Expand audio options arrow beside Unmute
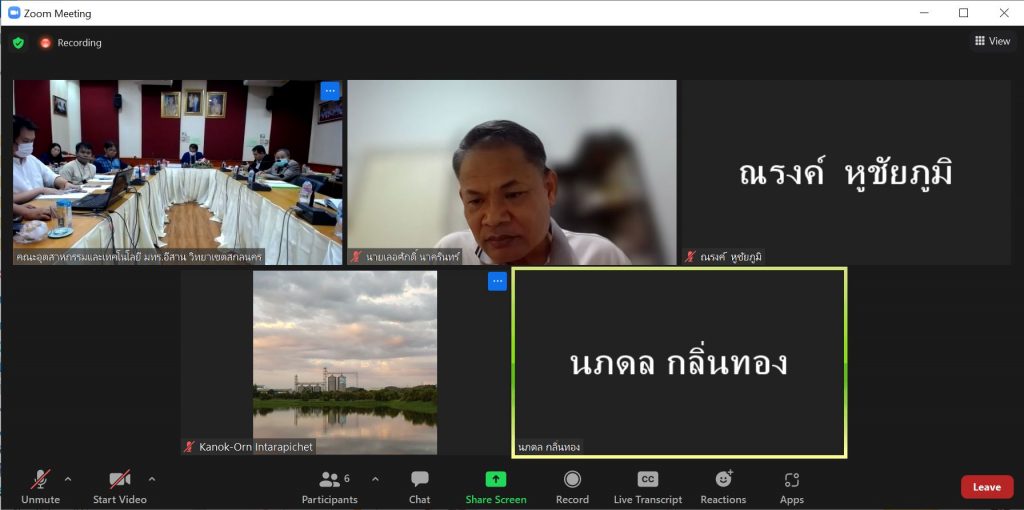Image resolution: width=1024 pixels, height=510 pixels. pos(68,479)
